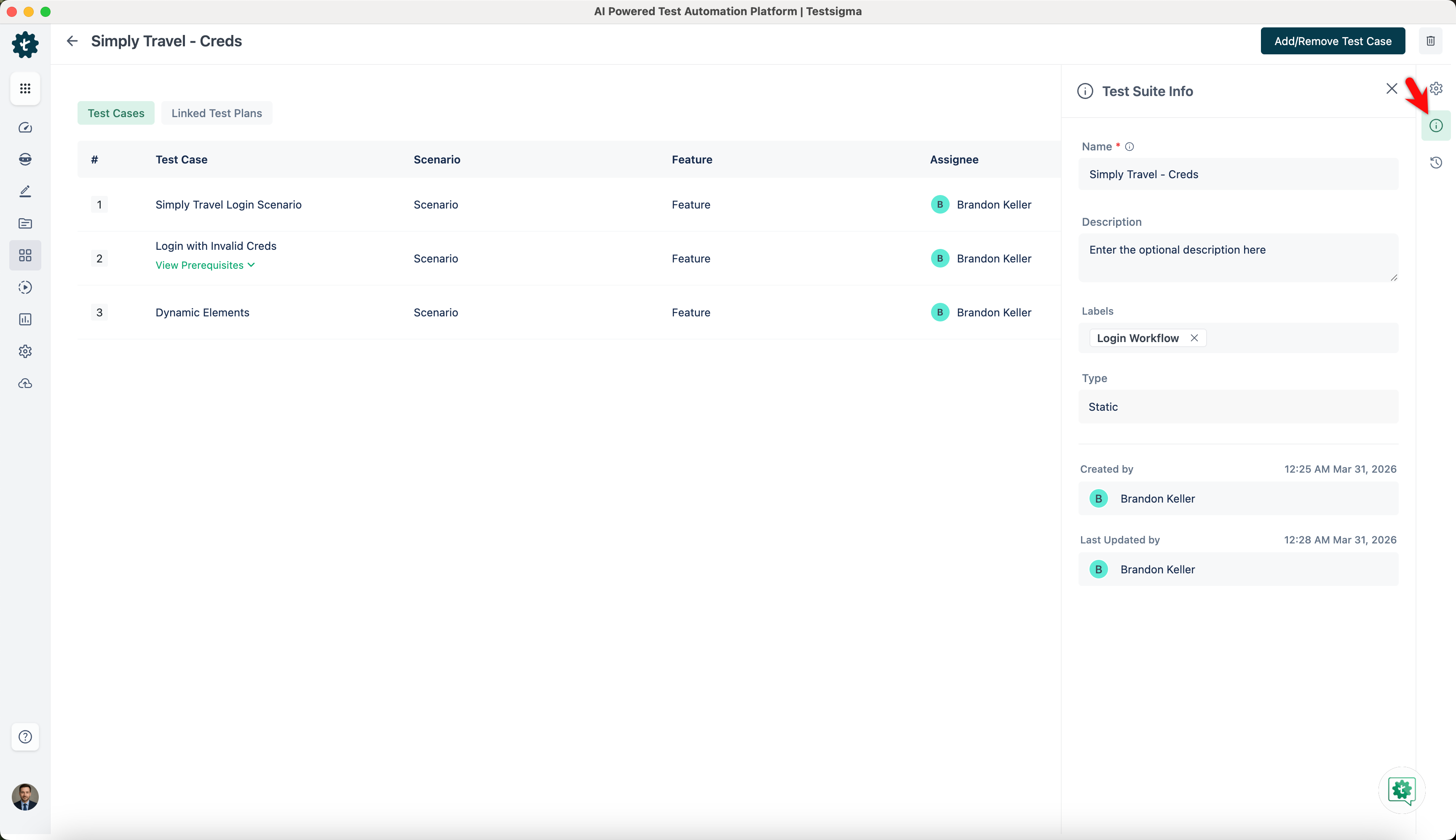Click the help question mark icon
This screenshot has width=1456, height=840.
click(25, 737)
